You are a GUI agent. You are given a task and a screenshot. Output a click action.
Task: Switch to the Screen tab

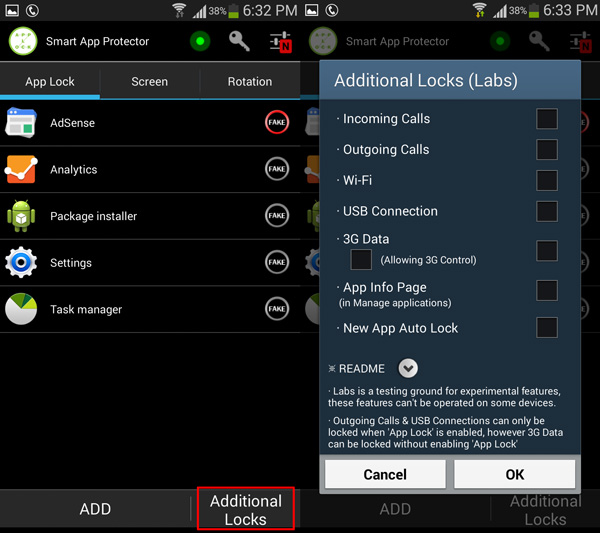click(x=150, y=81)
